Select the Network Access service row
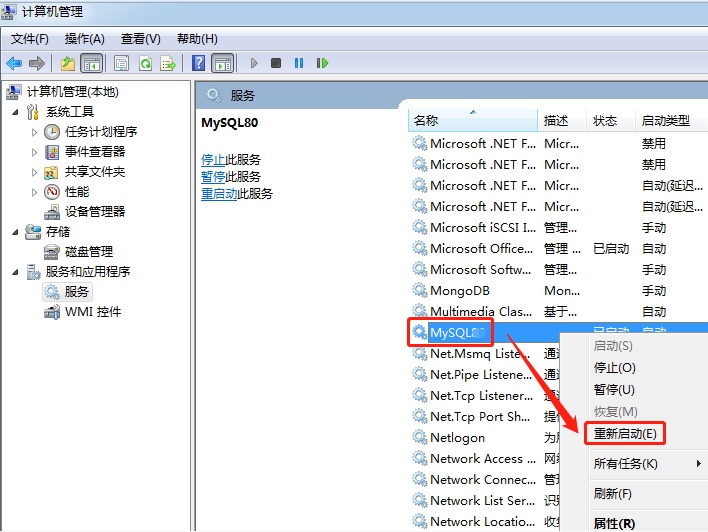 (484, 458)
